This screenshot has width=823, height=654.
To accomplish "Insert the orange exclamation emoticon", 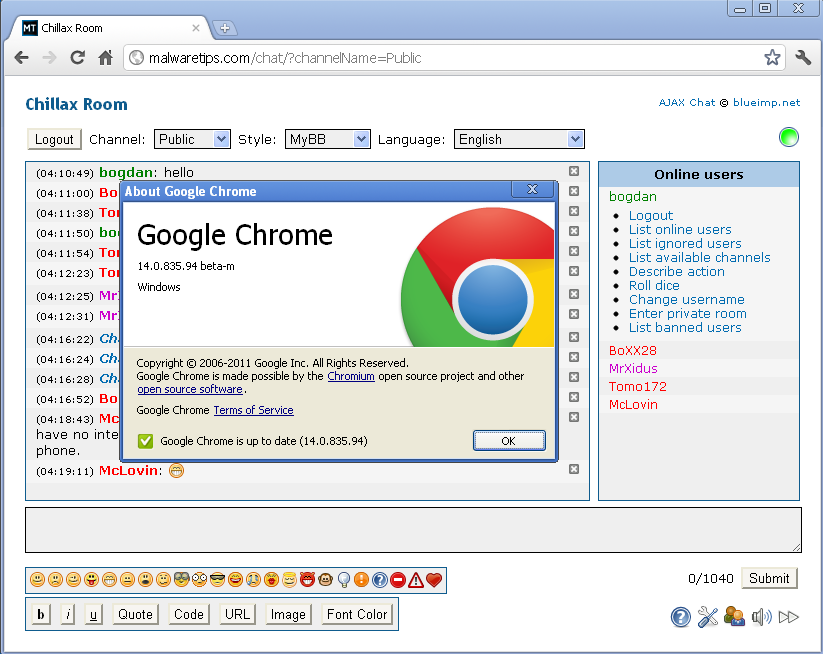I will [x=361, y=579].
